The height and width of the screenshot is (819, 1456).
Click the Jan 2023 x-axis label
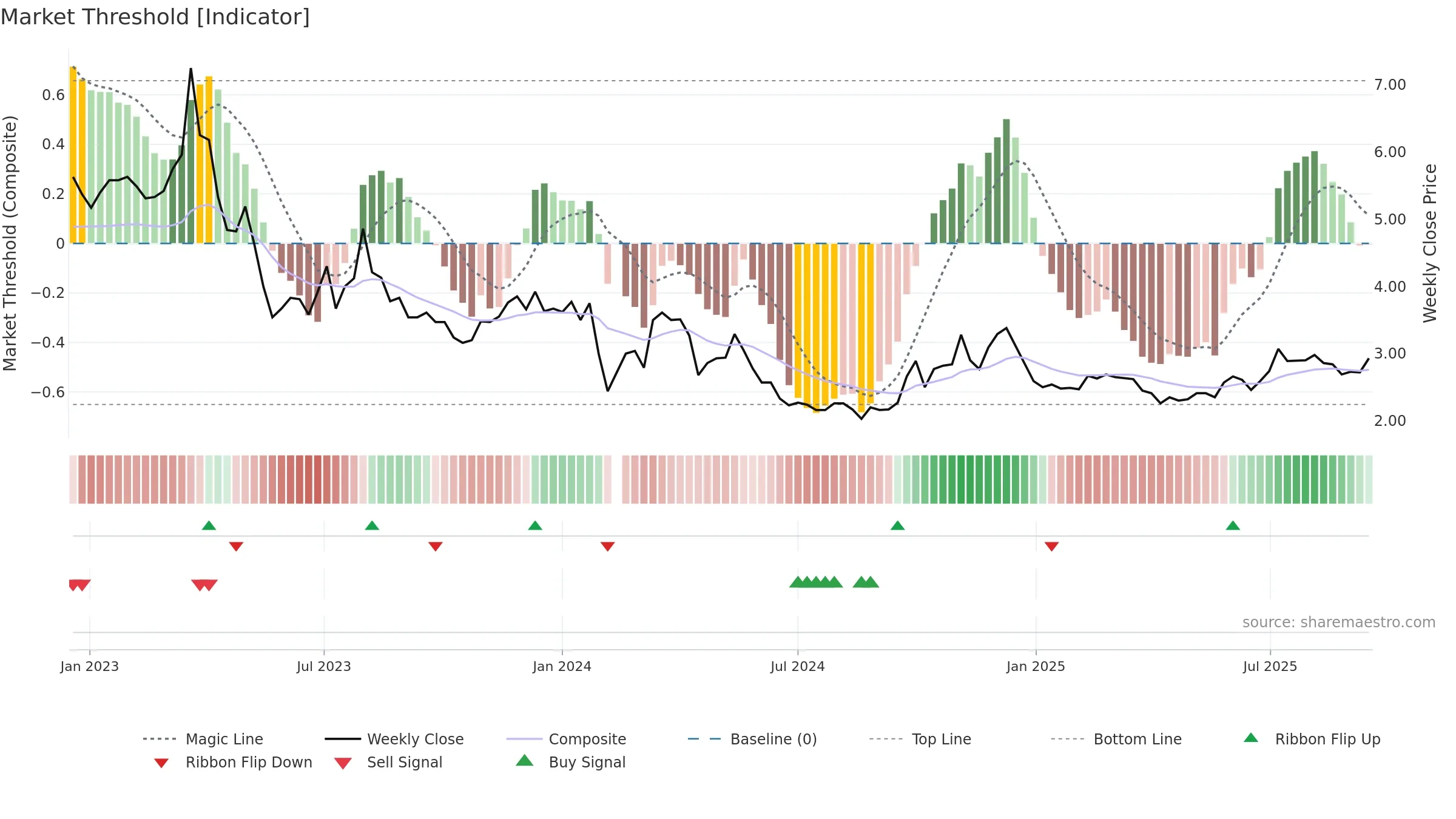coord(89,666)
